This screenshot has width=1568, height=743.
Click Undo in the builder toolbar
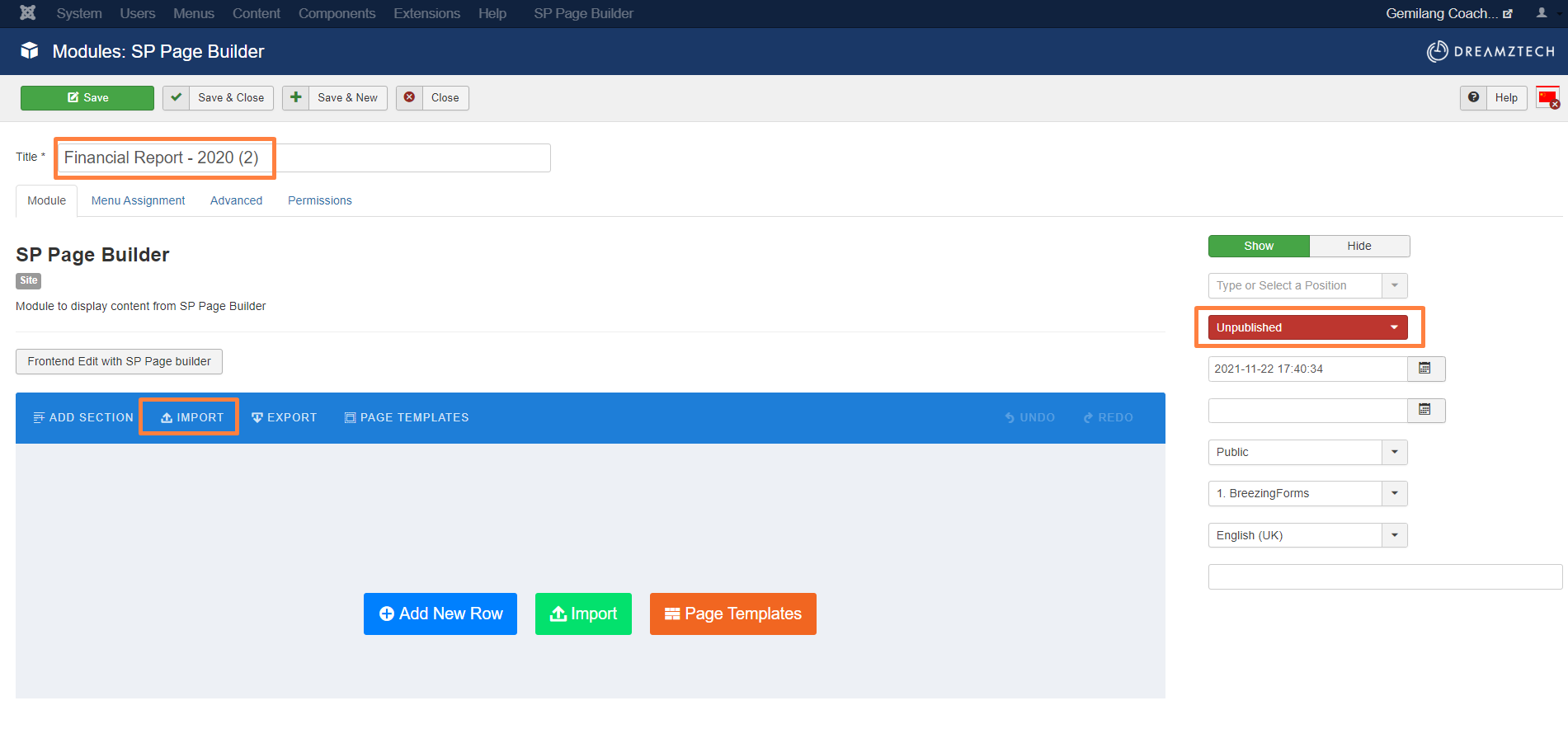click(1030, 417)
